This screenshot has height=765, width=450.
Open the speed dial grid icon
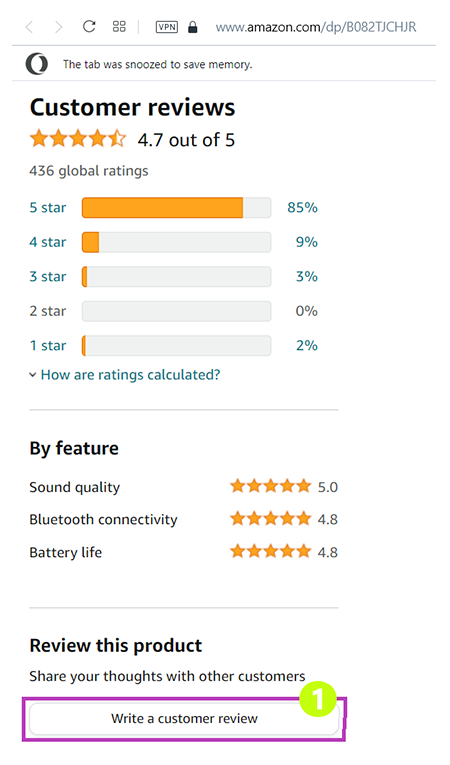pos(119,26)
